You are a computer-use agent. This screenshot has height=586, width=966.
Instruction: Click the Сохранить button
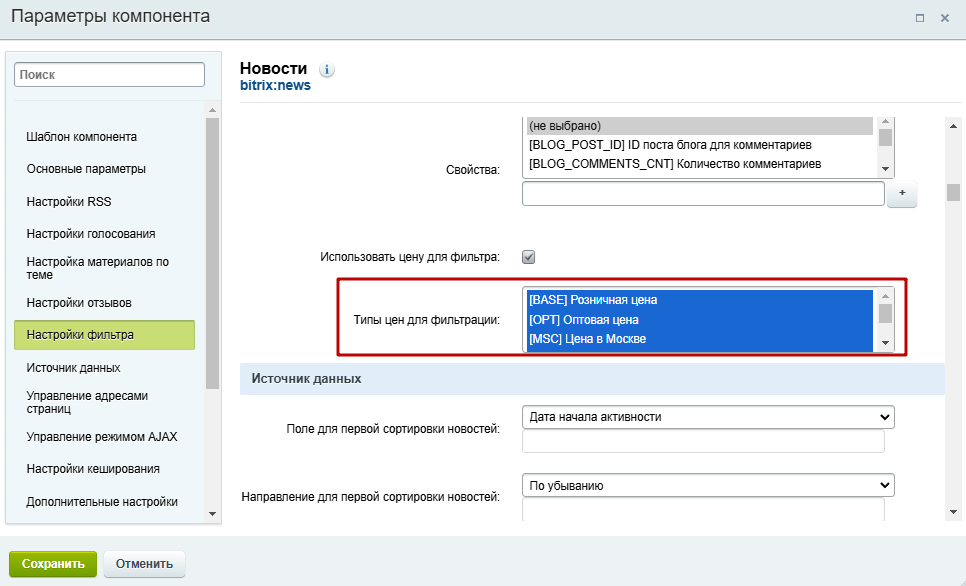click(x=53, y=564)
